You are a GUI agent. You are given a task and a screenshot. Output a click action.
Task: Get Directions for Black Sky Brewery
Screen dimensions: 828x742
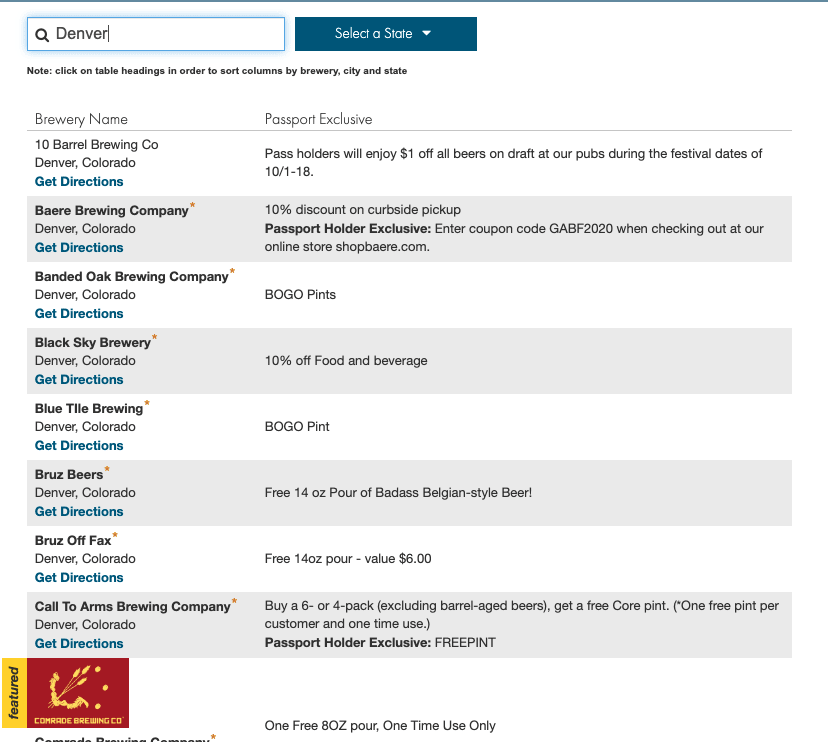79,379
